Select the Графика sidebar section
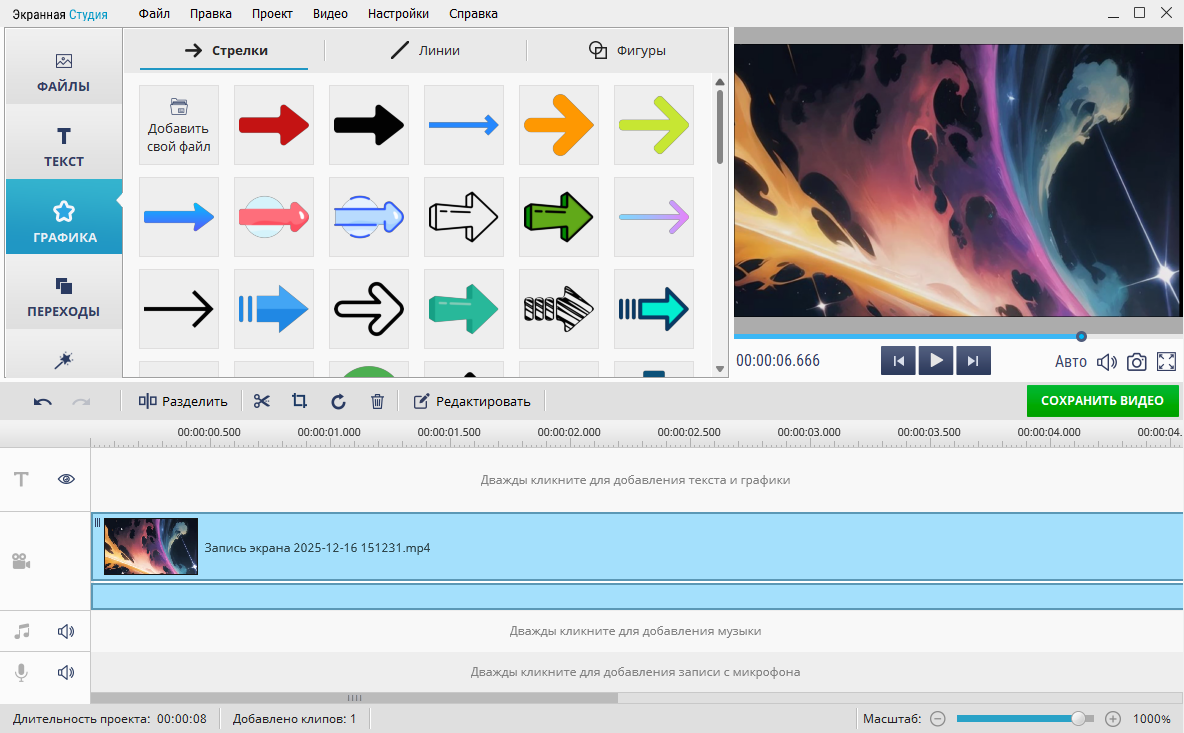1184x733 pixels. 63,217
